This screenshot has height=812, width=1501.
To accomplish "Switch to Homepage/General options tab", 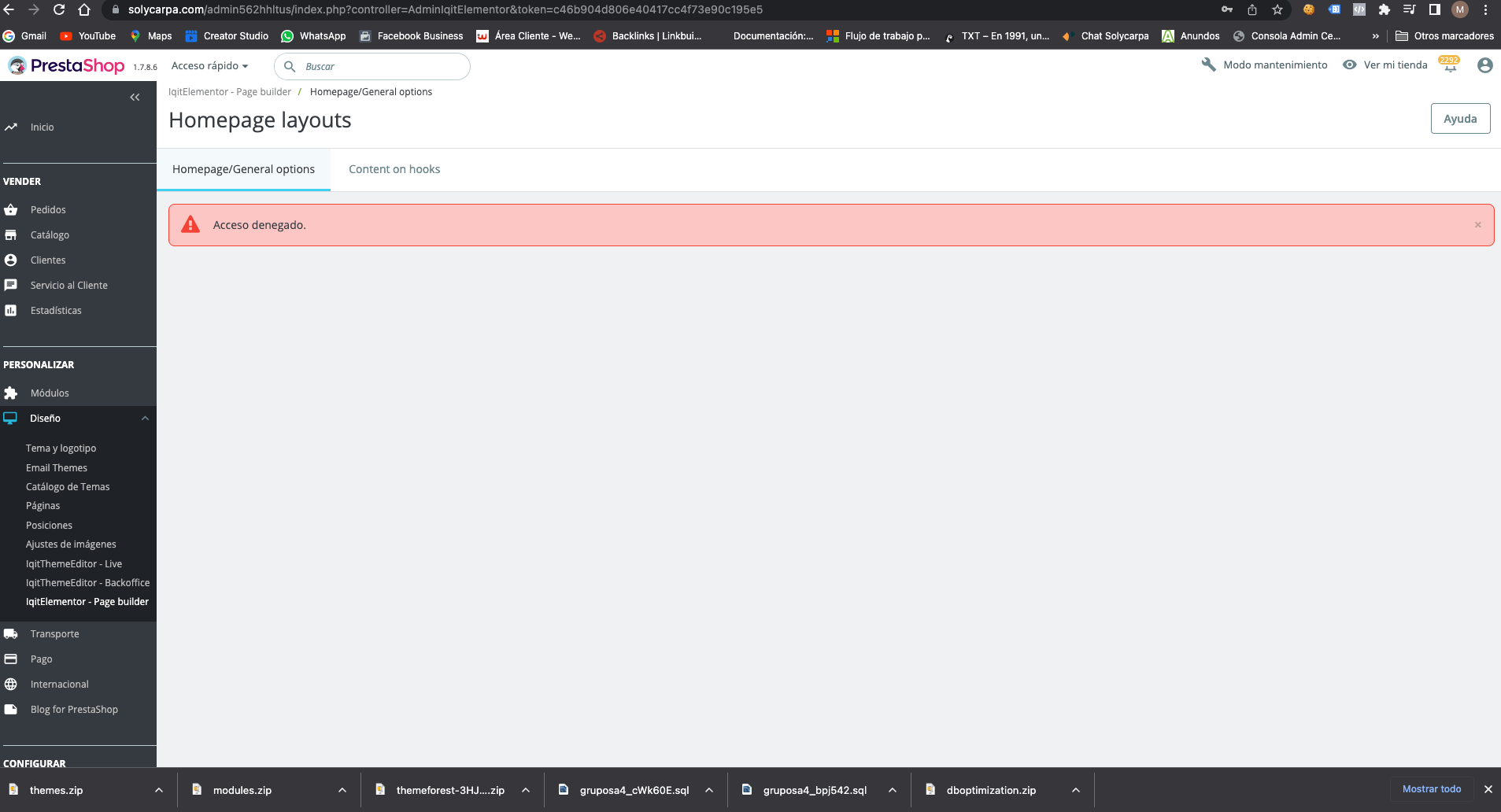I will (243, 169).
